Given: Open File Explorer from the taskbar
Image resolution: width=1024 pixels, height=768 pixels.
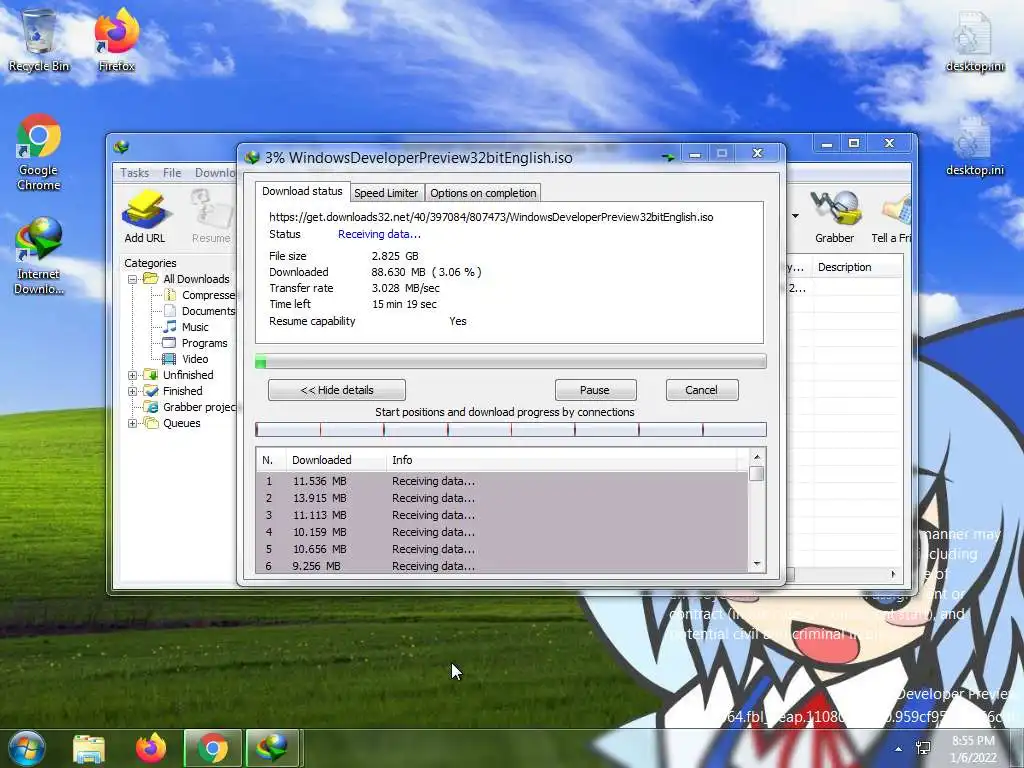Looking at the screenshot, I should click(88, 749).
